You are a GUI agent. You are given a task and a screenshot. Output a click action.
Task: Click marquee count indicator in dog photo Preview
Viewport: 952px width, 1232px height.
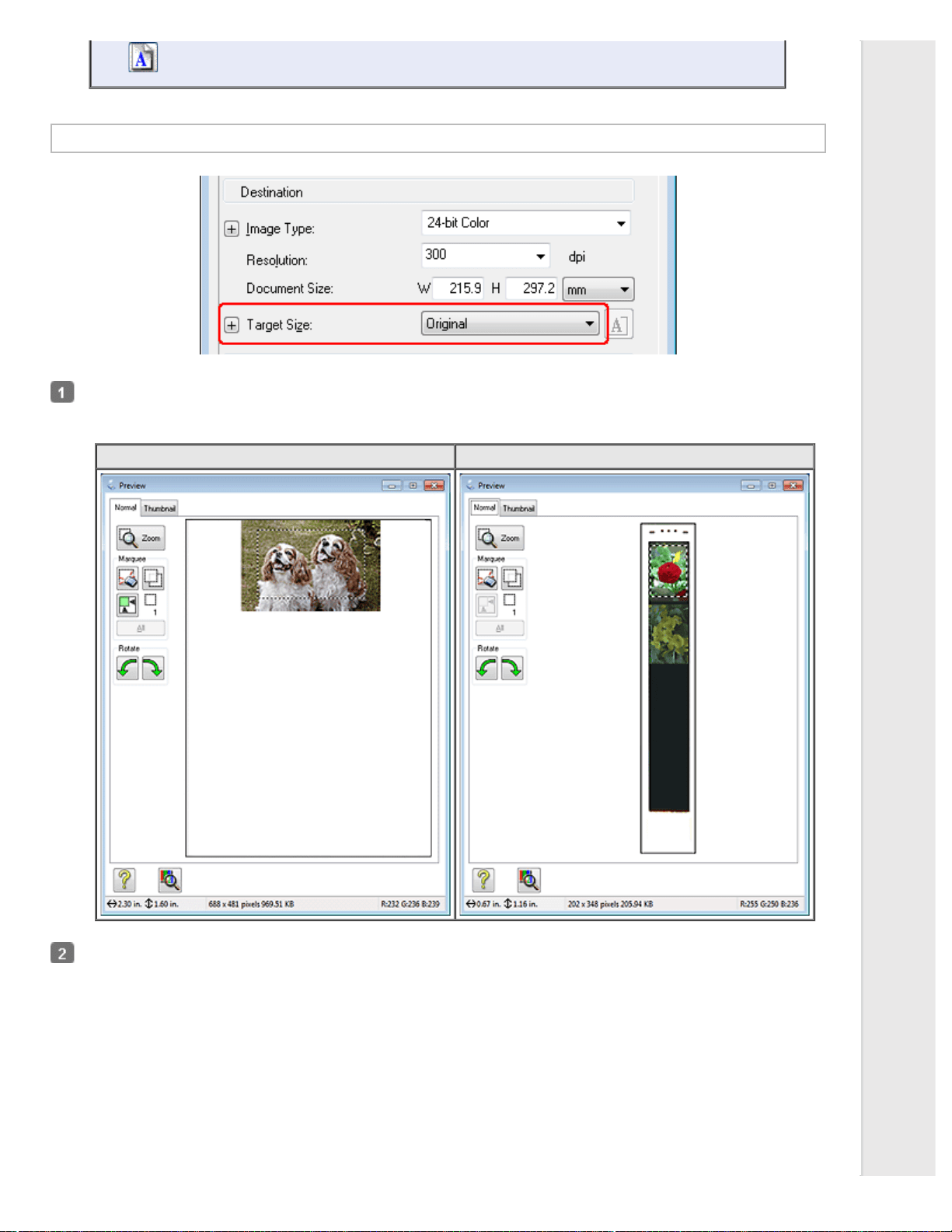[x=151, y=604]
